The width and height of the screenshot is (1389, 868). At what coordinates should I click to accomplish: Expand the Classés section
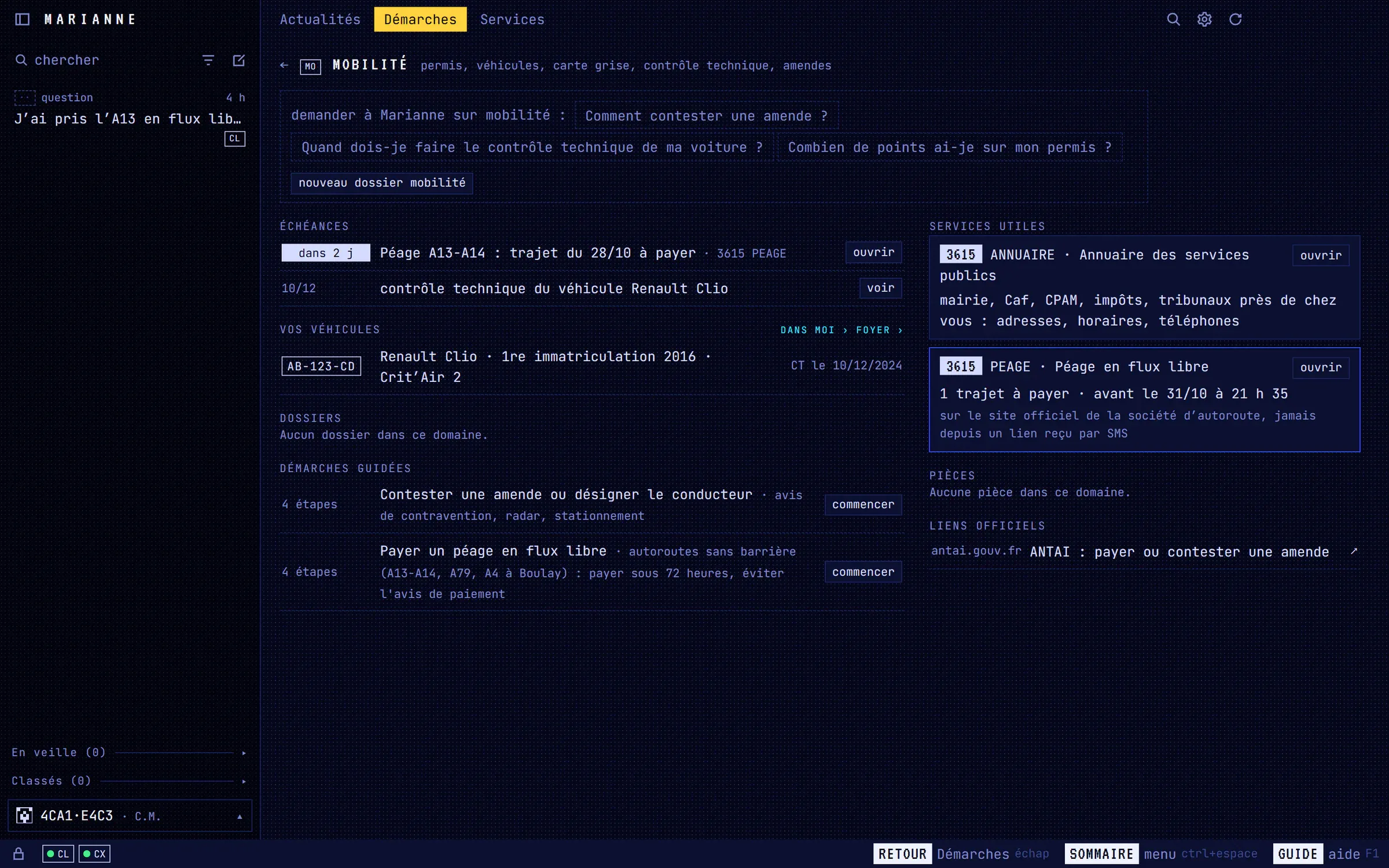pos(130,781)
